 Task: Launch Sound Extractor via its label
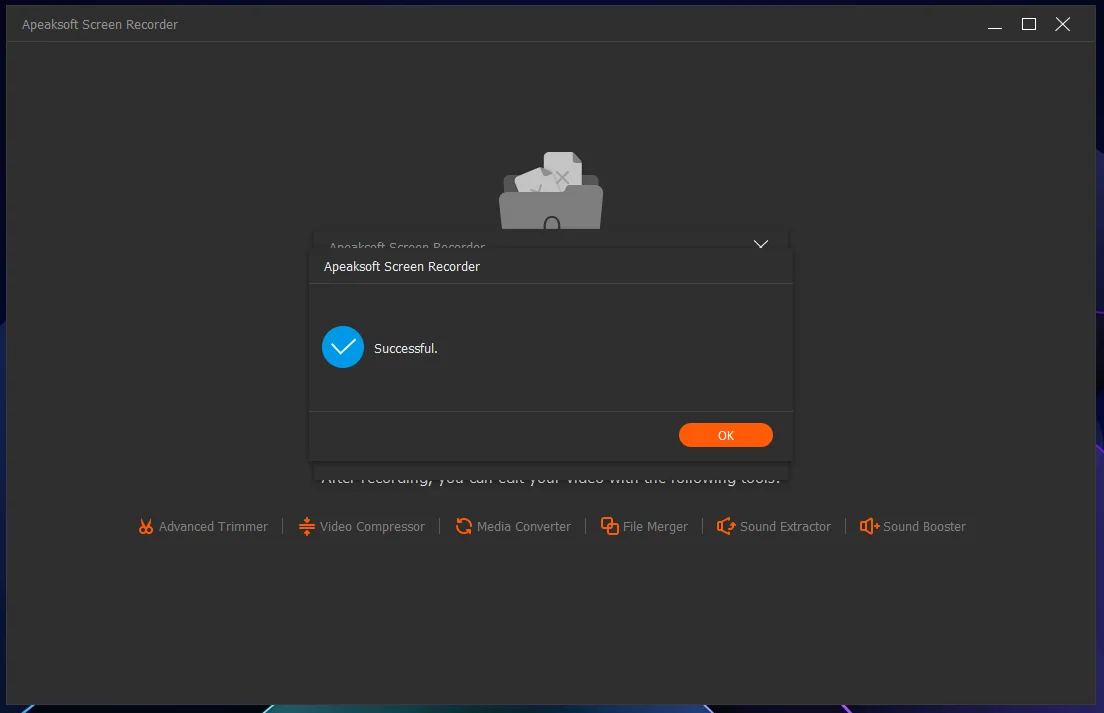tap(785, 526)
